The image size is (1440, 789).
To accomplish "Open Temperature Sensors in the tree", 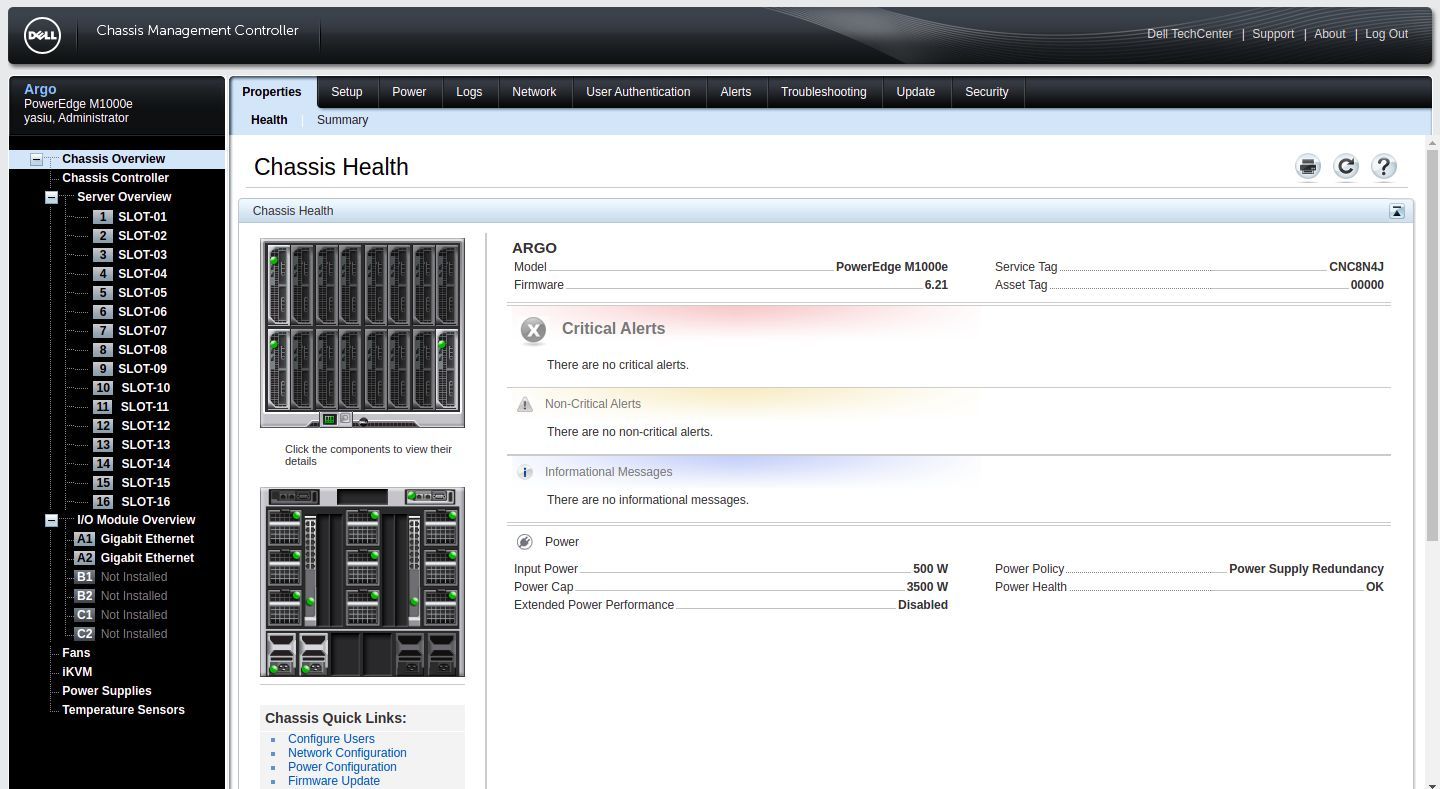I will coord(123,710).
